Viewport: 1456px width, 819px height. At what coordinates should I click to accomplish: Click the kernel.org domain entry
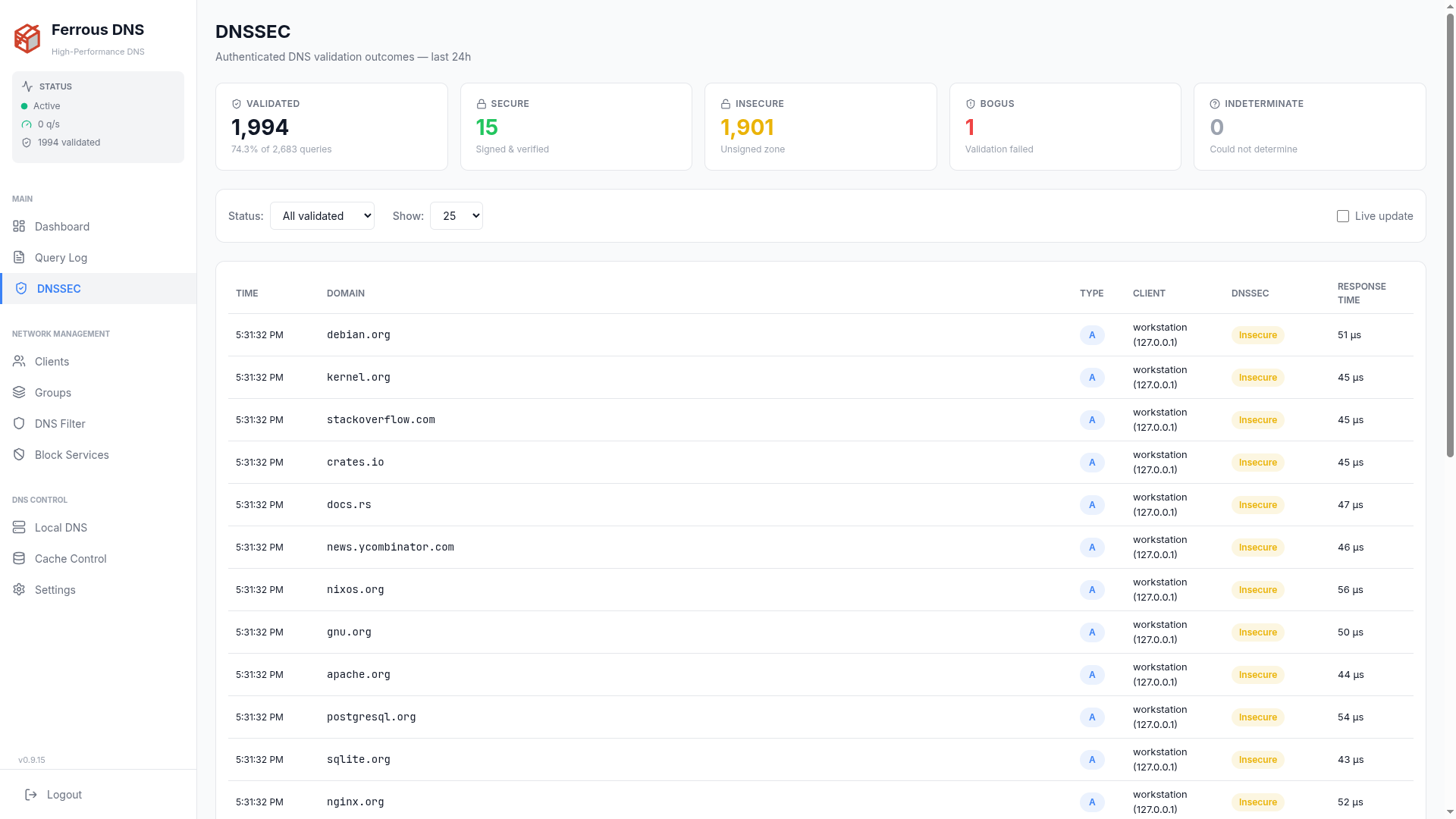click(x=359, y=378)
